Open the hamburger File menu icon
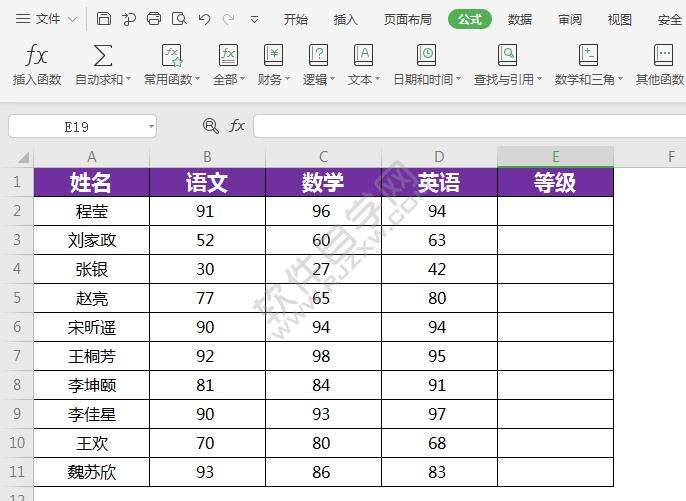 click(23, 19)
